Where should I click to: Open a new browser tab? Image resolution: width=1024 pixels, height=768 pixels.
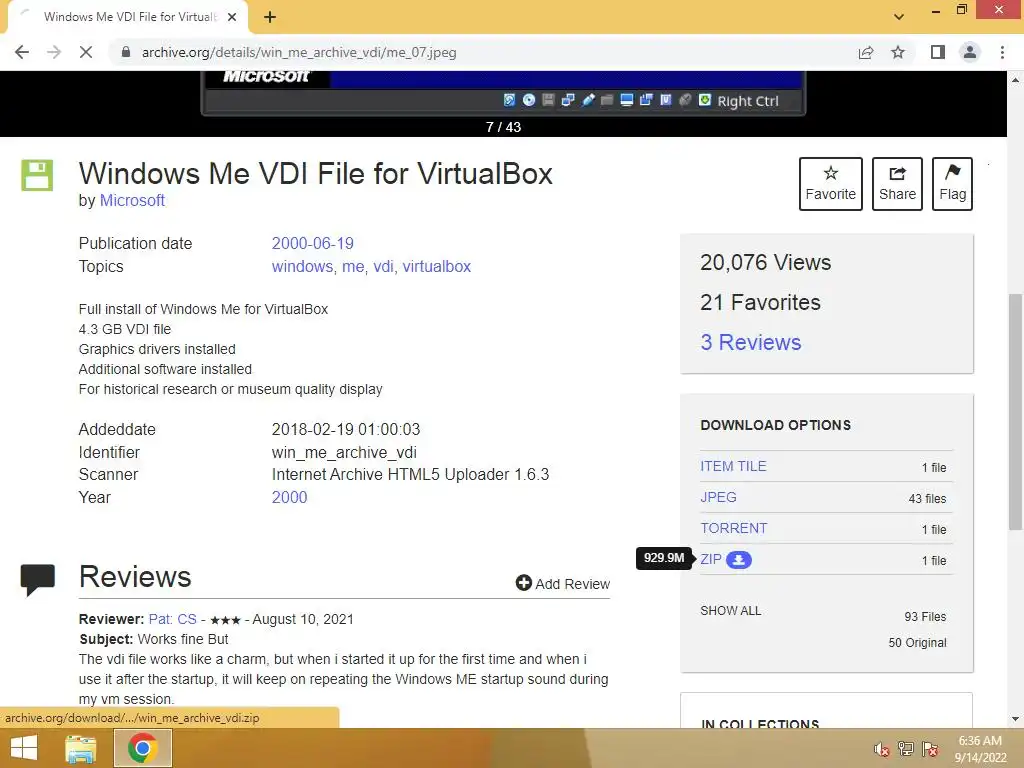[270, 17]
